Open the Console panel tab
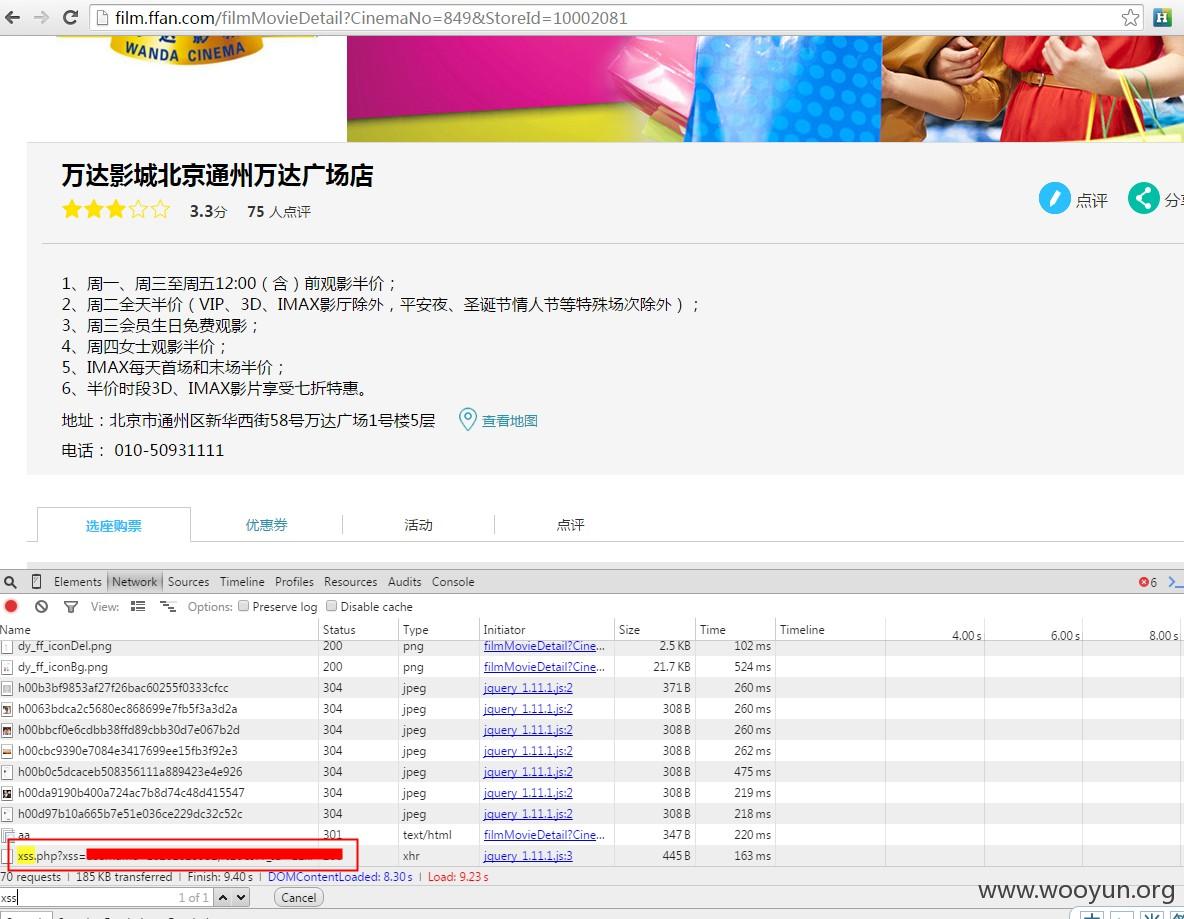Screen dimensions: 1184x919 tap(453, 581)
